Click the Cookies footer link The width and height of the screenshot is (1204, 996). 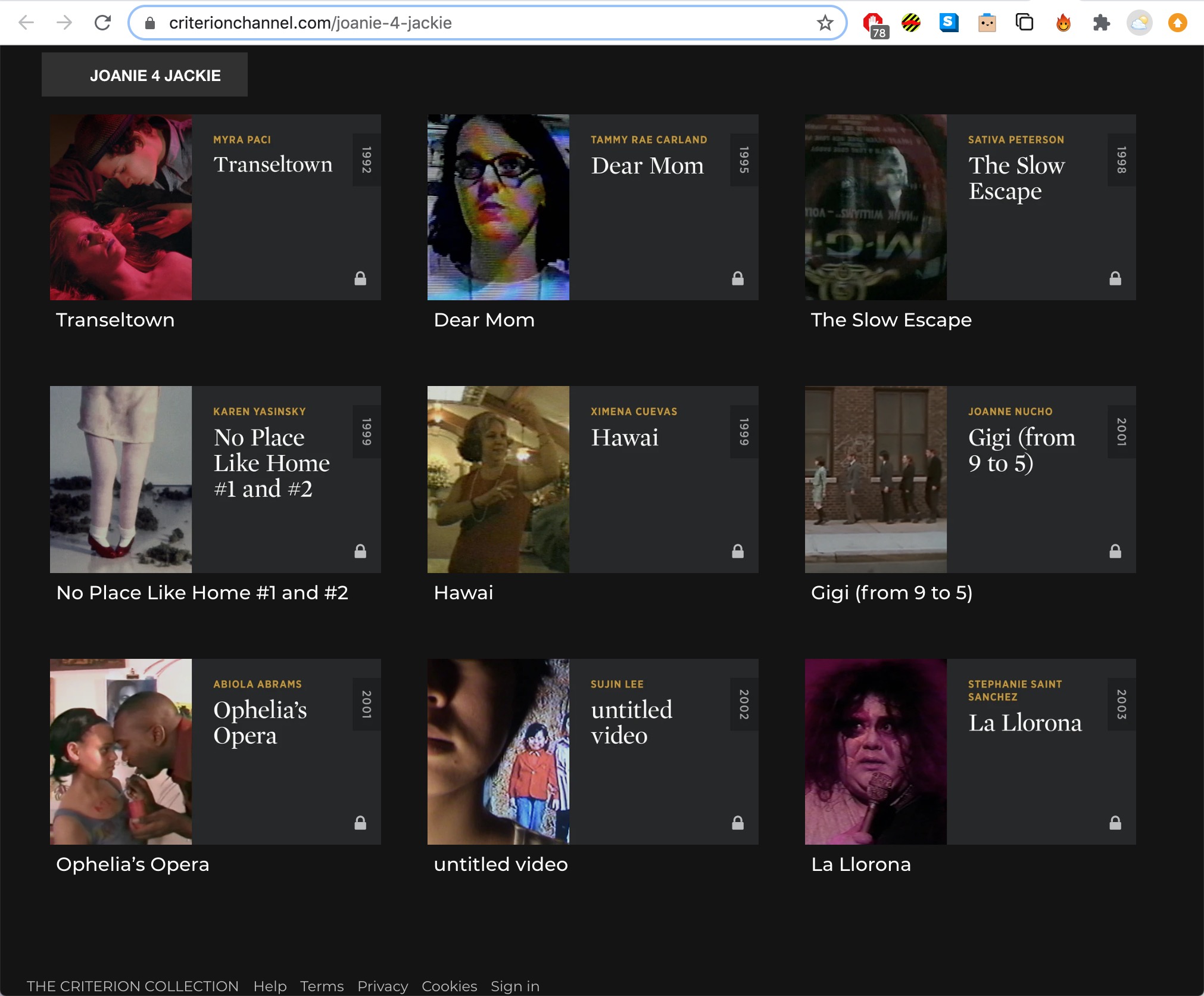click(449, 986)
